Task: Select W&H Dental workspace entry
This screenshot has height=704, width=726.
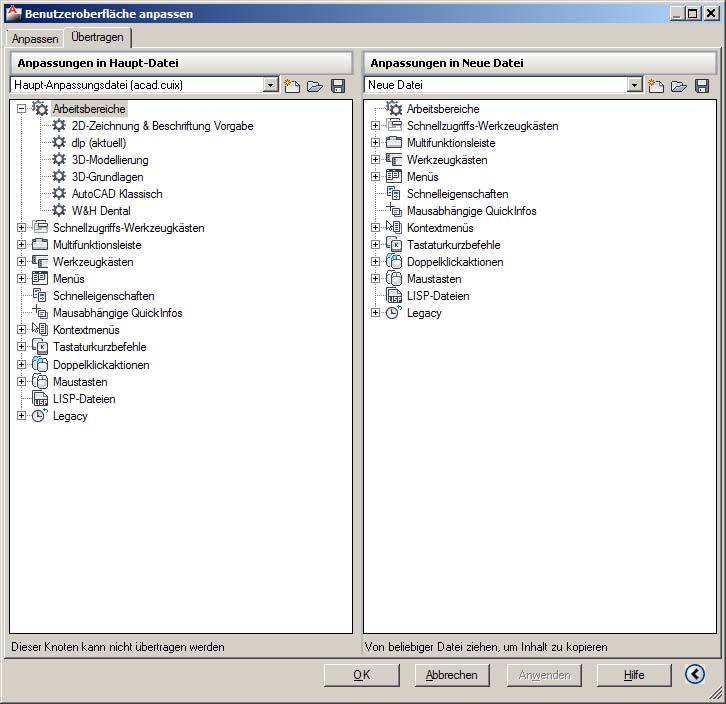Action: pyautogui.click(x=101, y=211)
